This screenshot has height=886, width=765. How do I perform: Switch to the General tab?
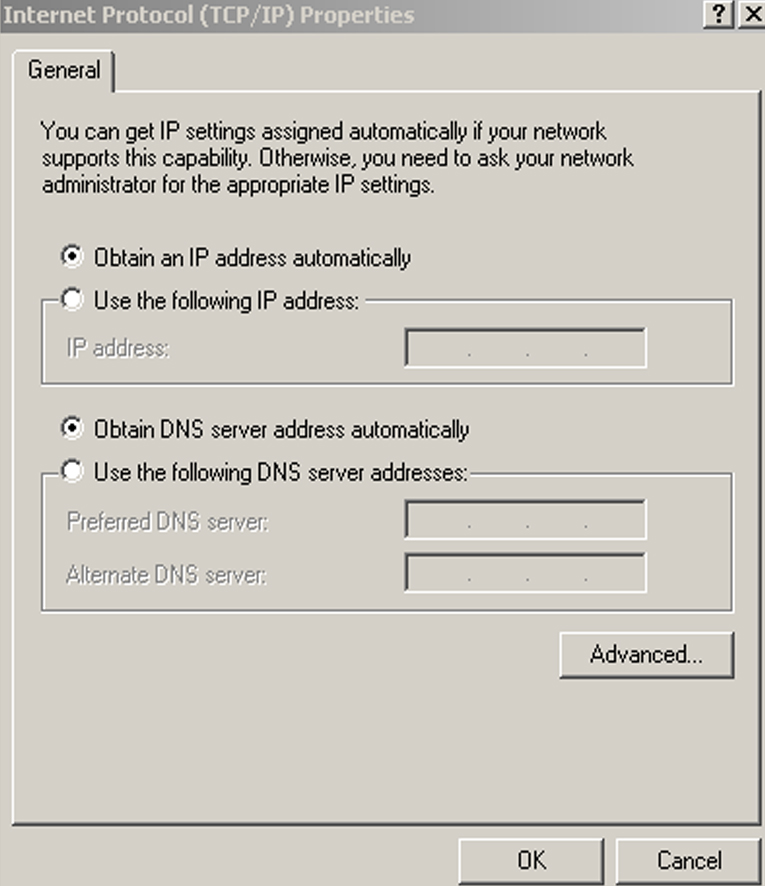click(x=64, y=70)
